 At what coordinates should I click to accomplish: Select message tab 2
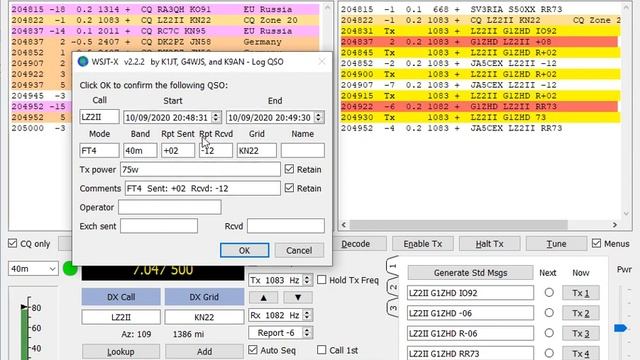392,287
